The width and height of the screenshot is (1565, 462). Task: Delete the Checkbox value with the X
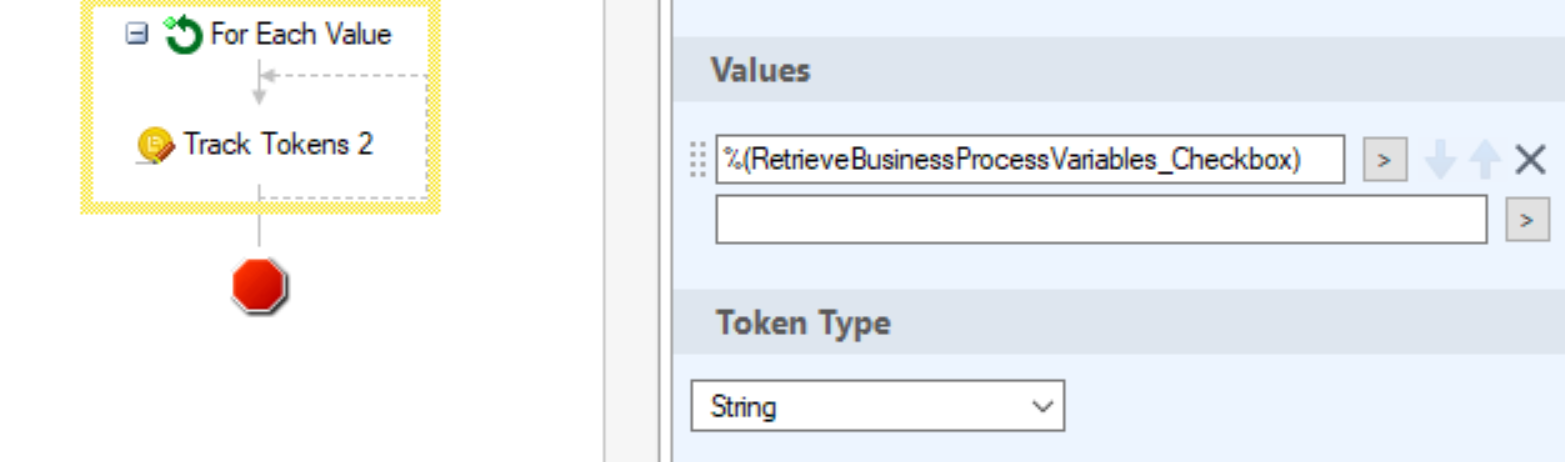pyautogui.click(x=1530, y=160)
